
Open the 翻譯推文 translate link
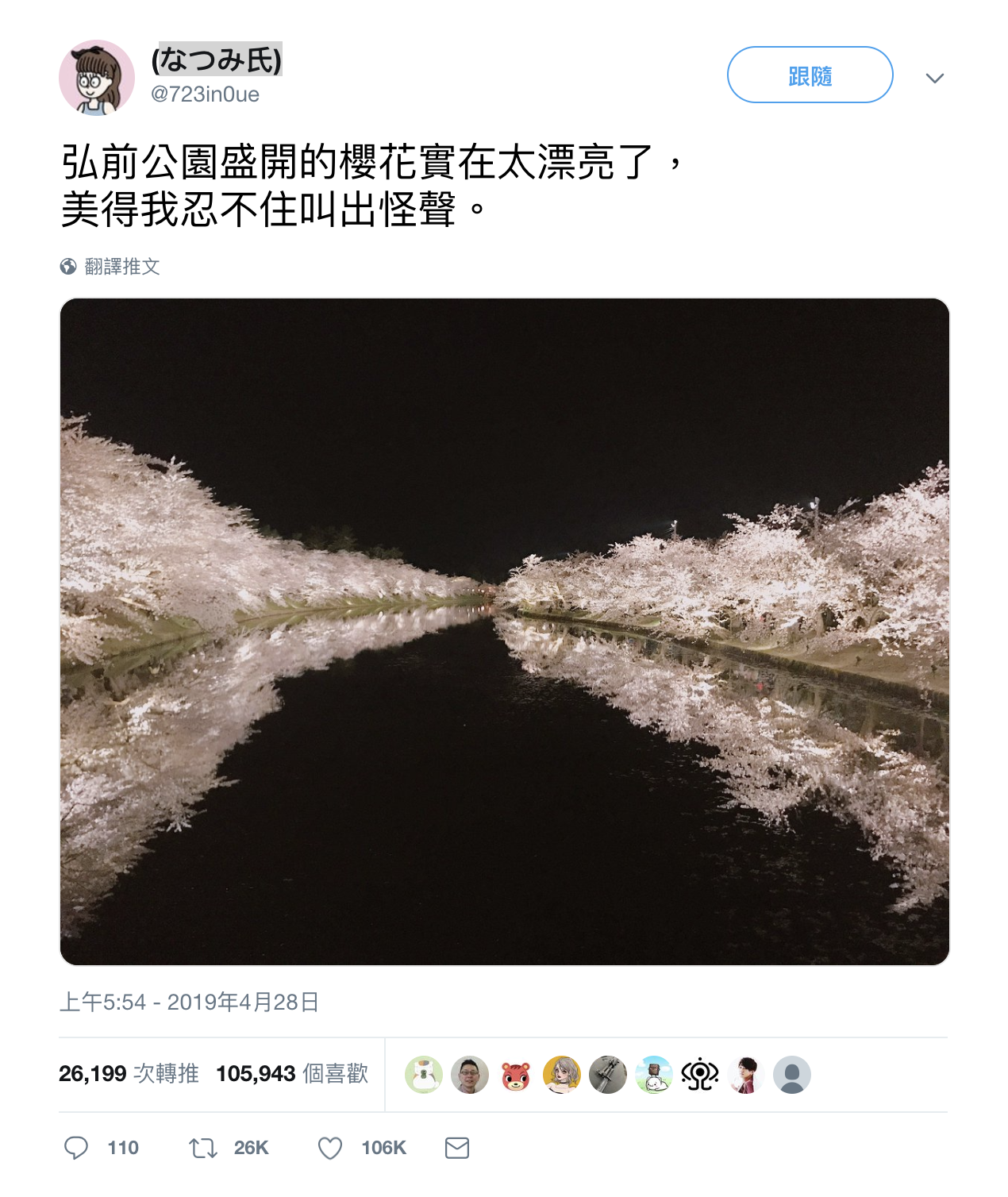coord(122,267)
